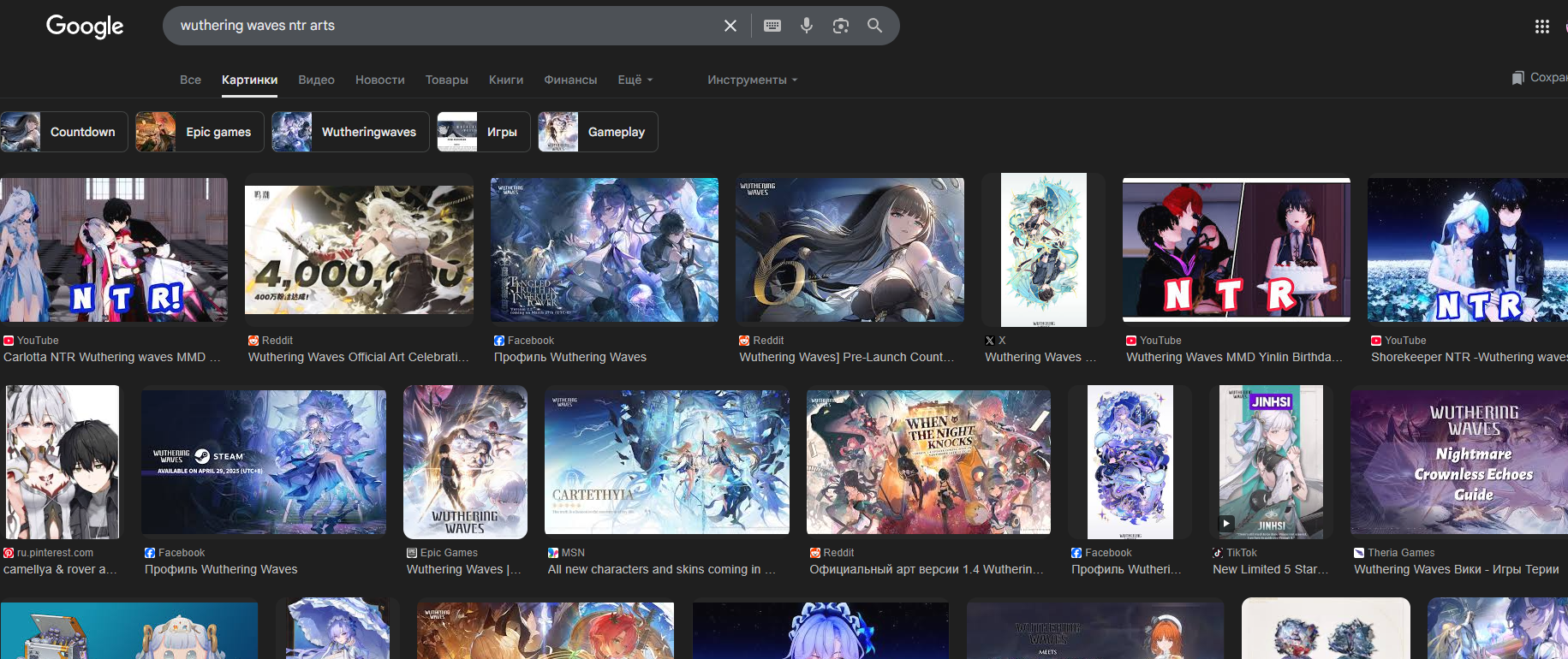1568x659 pixels.
Task: Open the on-screen keyboard icon
Action: pyautogui.click(x=772, y=26)
